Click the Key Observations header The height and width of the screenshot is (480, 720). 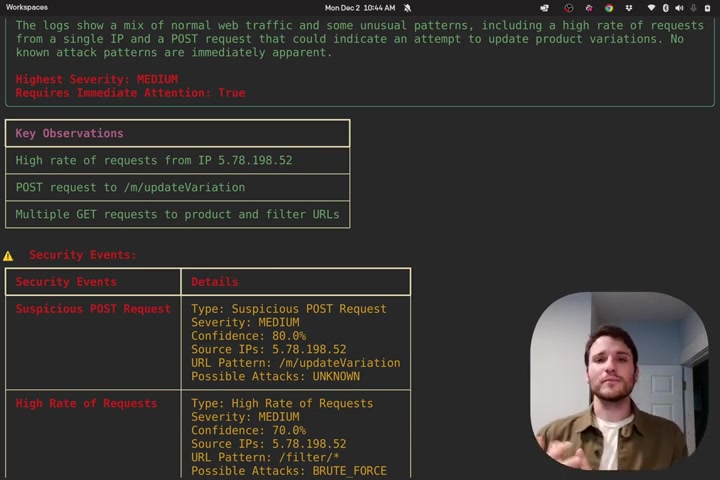tap(177, 133)
